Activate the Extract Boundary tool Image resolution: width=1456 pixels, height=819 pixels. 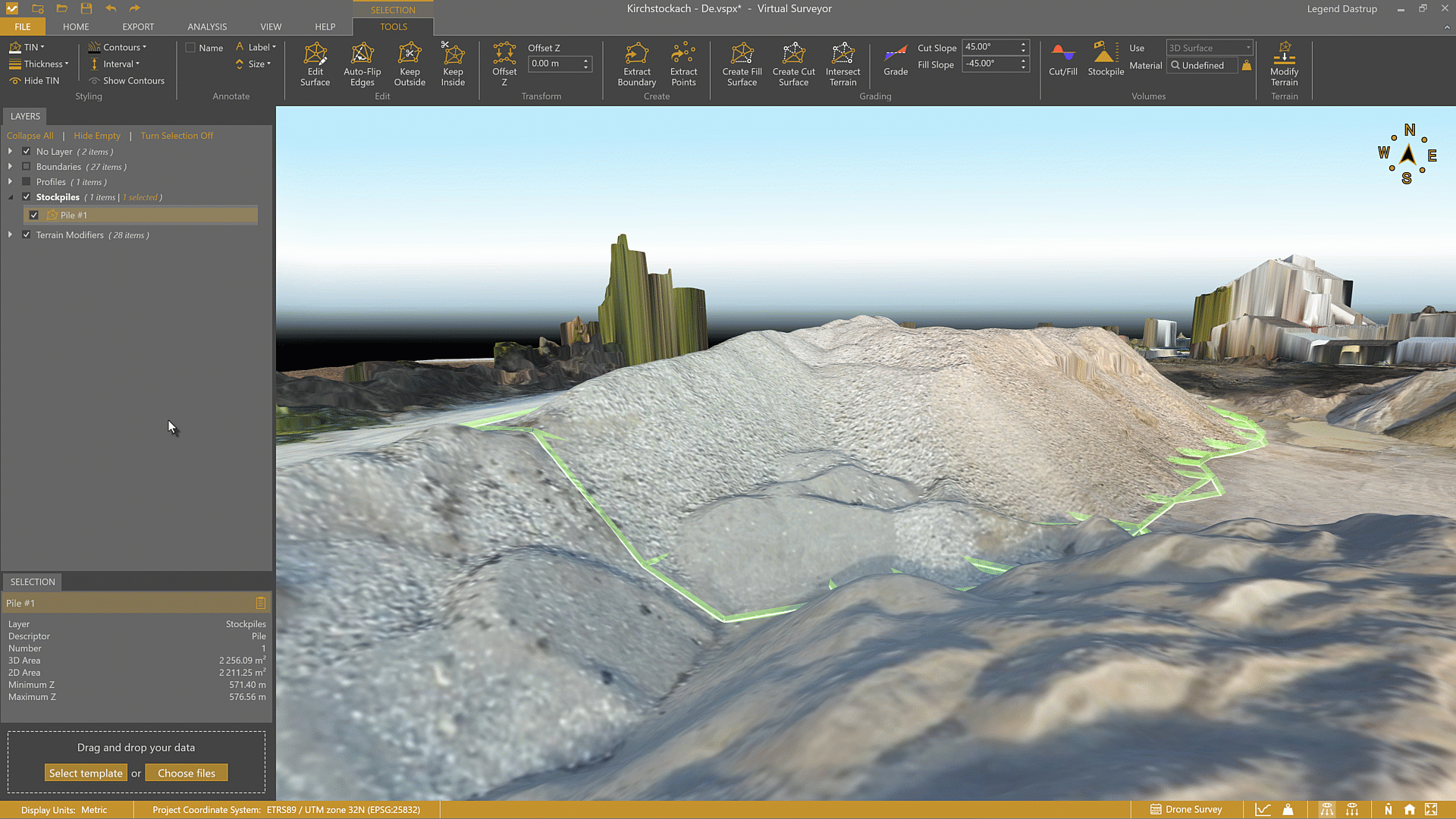point(636,64)
